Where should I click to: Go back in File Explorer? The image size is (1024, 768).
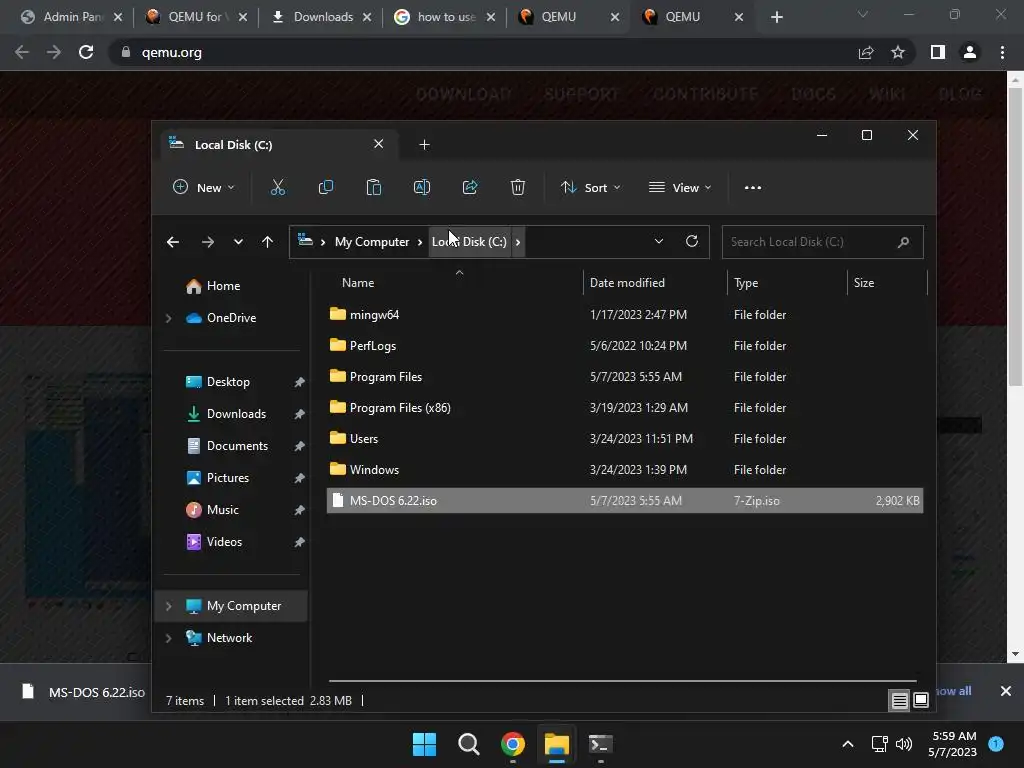coord(172,242)
